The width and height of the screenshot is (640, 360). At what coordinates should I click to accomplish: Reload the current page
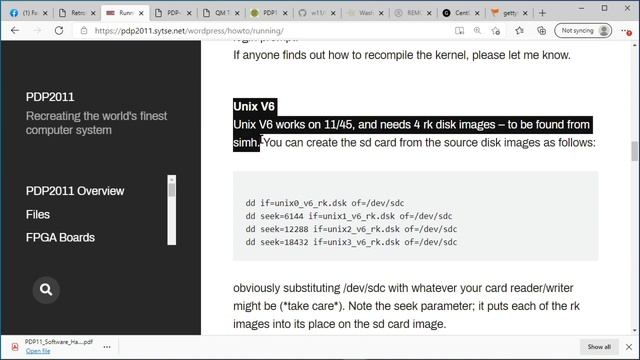coord(59,31)
